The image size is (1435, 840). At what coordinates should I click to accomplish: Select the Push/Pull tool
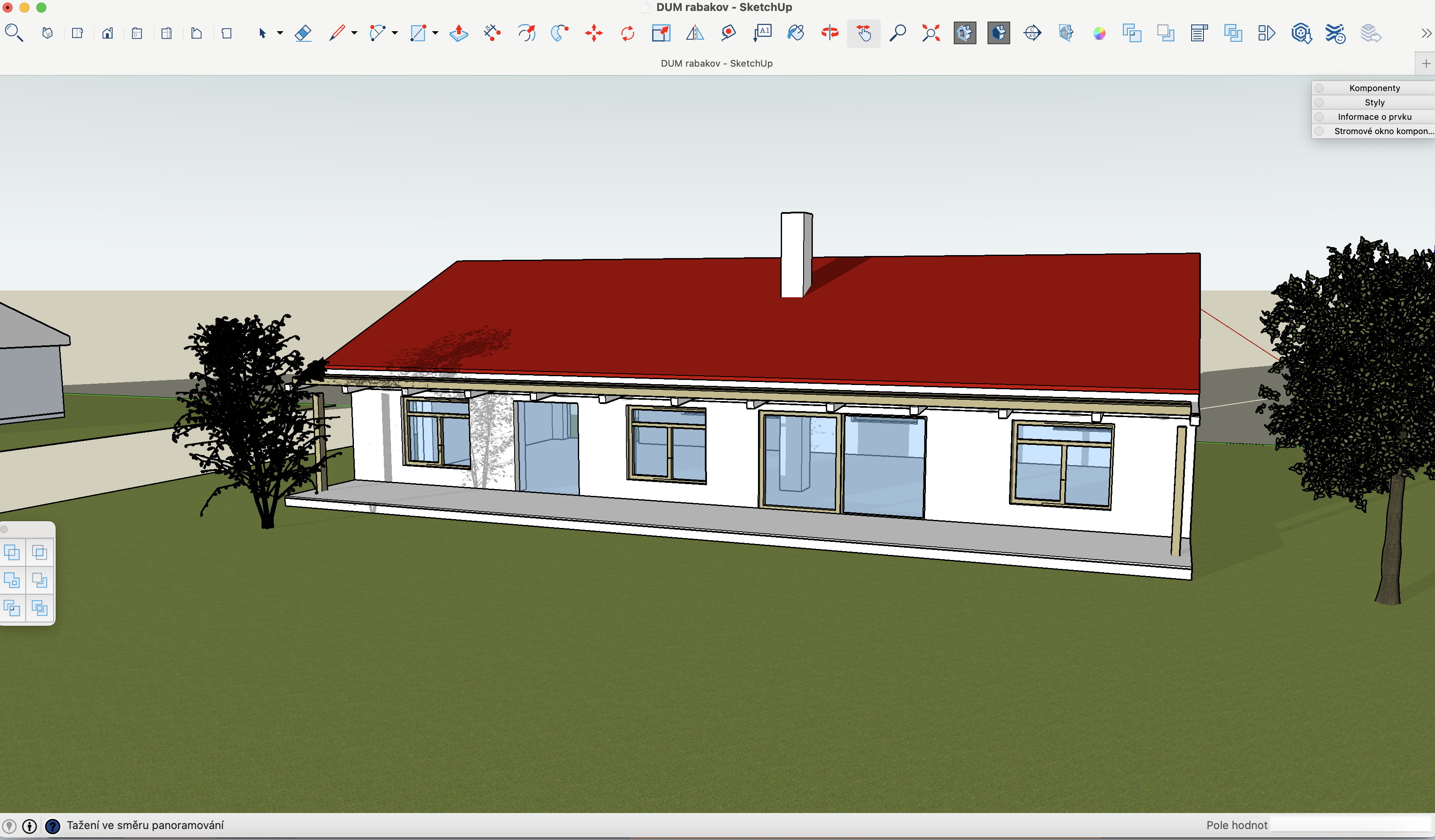coord(459,33)
